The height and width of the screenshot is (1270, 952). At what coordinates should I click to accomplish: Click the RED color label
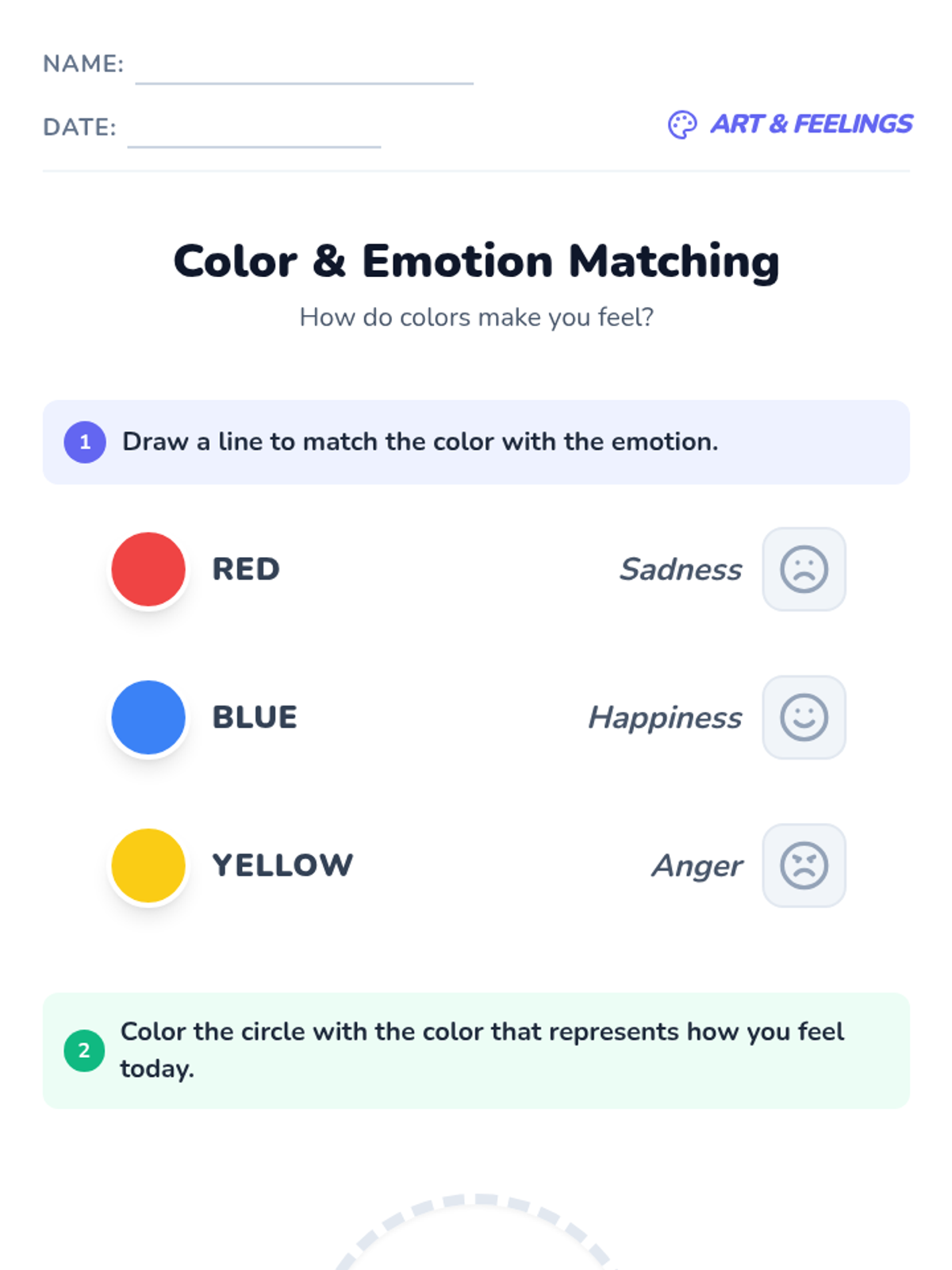[246, 569]
